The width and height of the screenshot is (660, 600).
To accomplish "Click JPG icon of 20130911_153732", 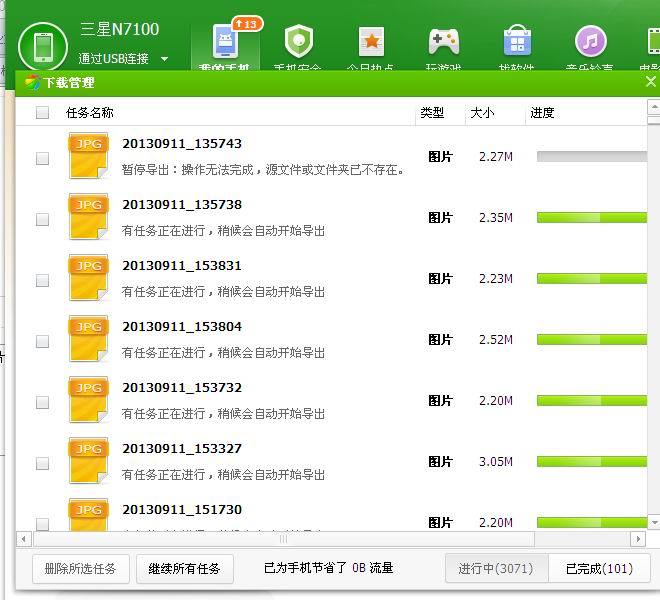I will point(88,400).
